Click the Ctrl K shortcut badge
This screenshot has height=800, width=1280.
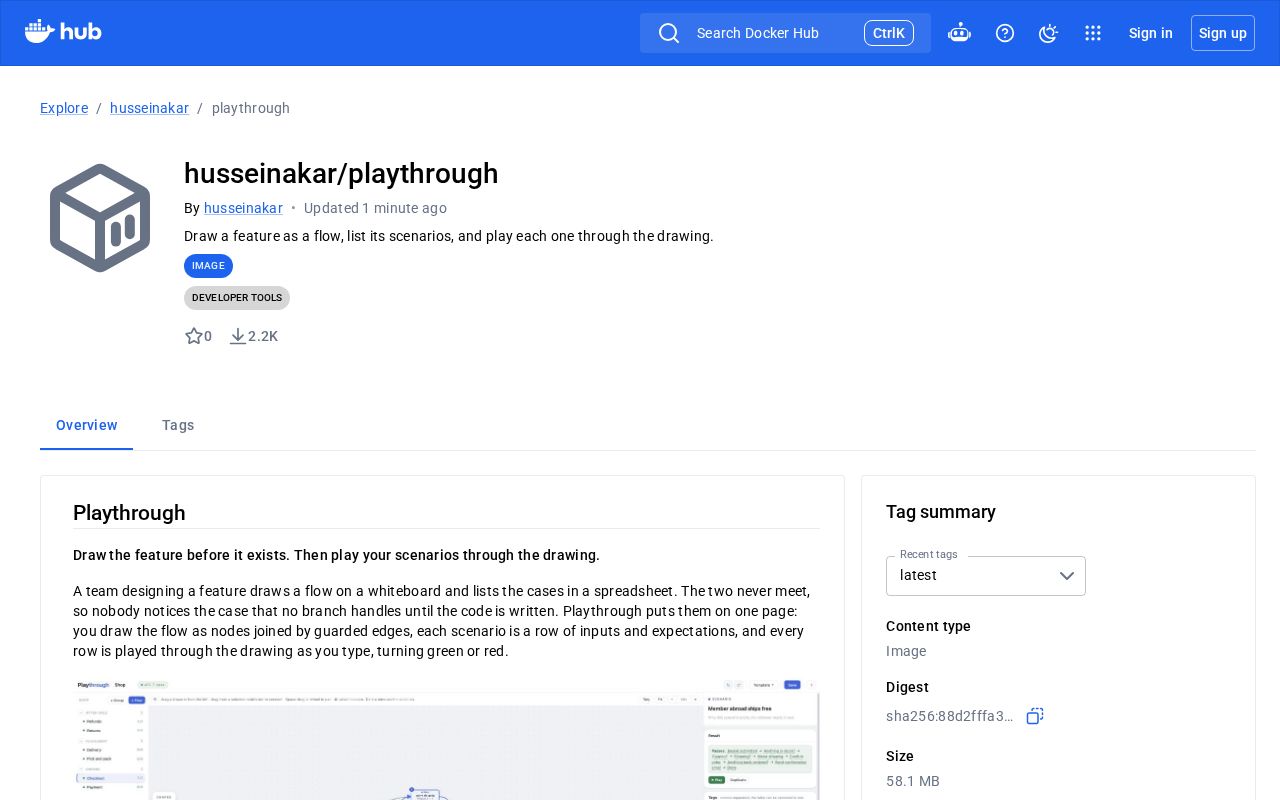point(889,33)
